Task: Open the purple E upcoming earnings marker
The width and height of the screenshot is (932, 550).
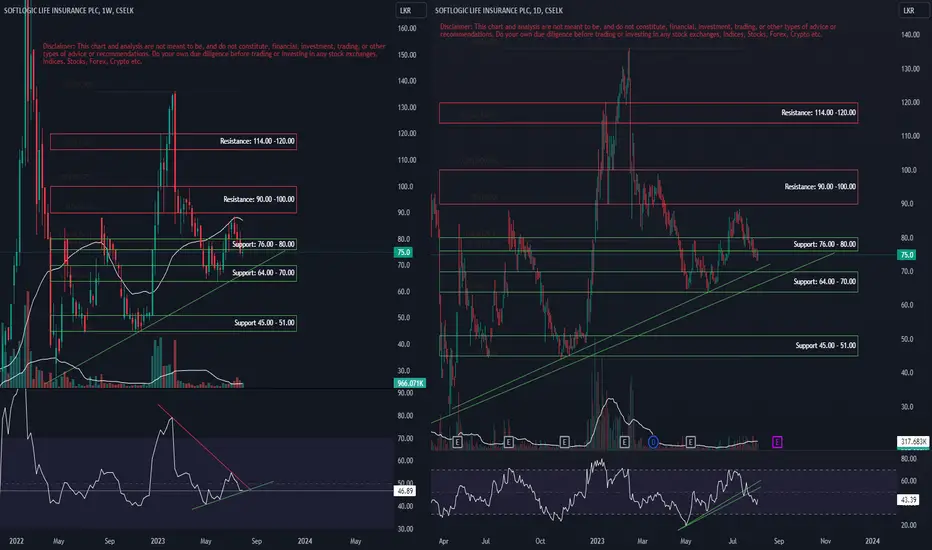Action: (777, 442)
